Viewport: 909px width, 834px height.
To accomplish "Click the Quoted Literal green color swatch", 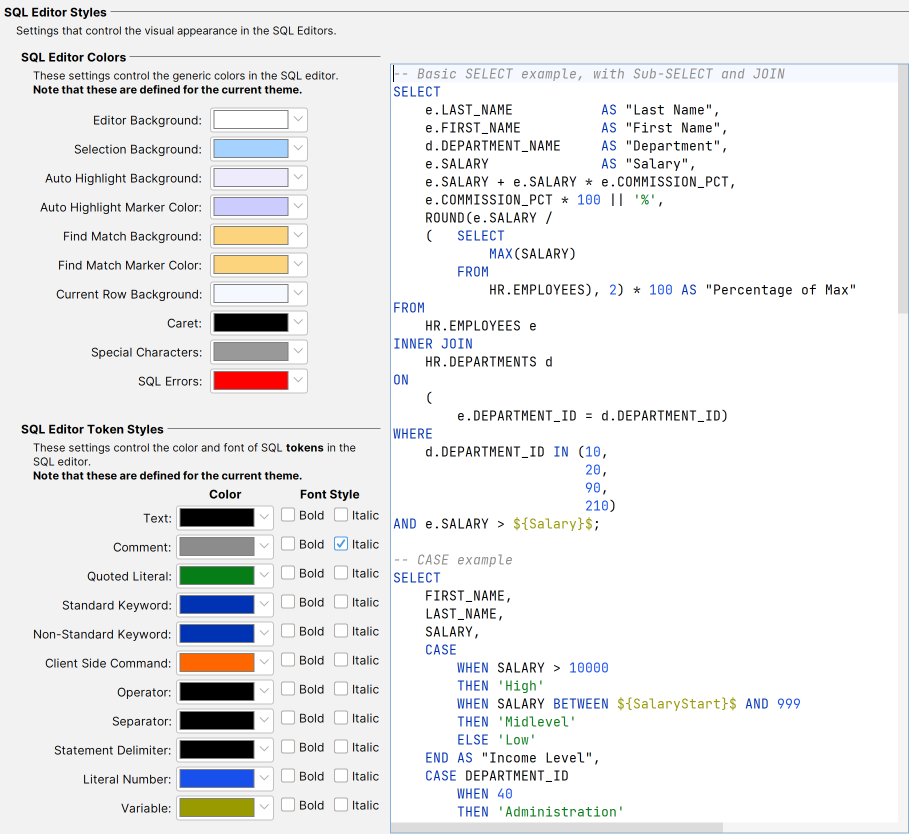I will (216, 576).
